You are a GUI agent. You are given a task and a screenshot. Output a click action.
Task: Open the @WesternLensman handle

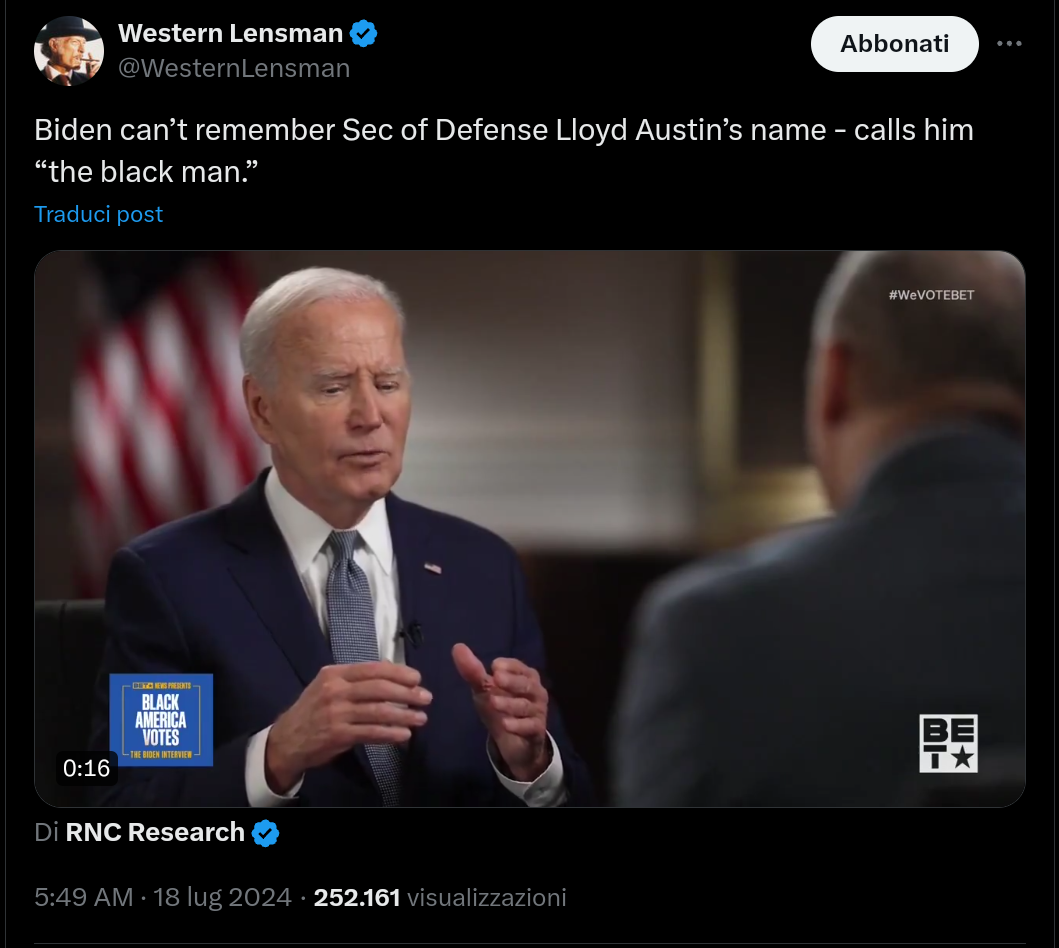point(234,67)
